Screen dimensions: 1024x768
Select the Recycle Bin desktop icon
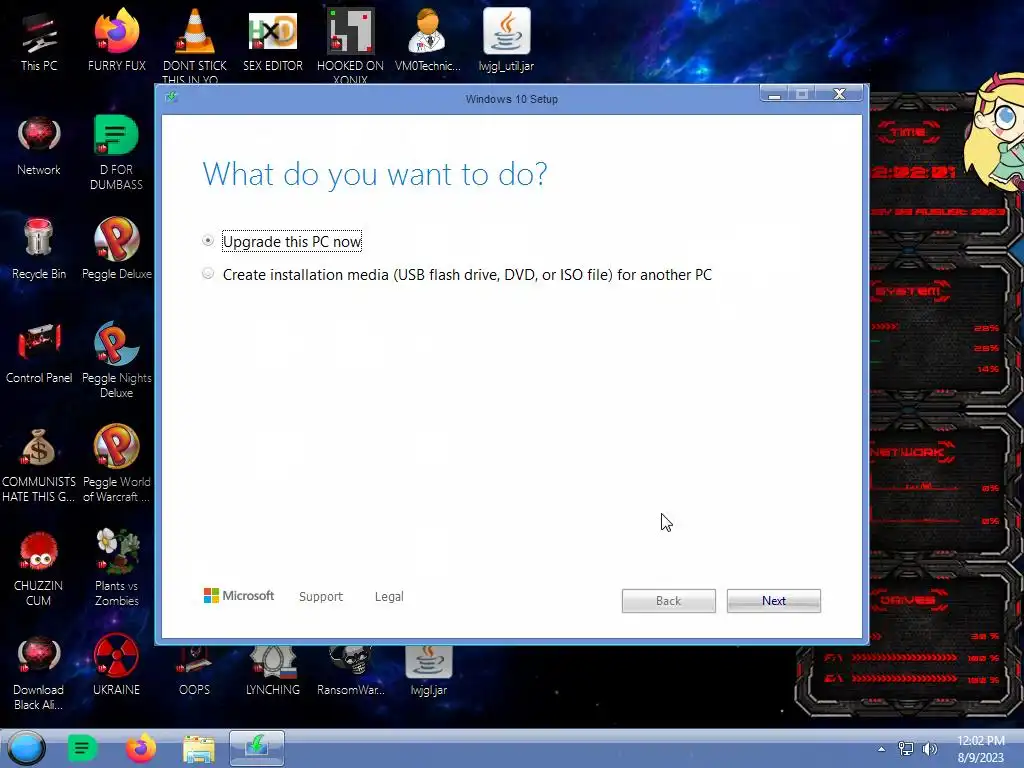(39, 249)
